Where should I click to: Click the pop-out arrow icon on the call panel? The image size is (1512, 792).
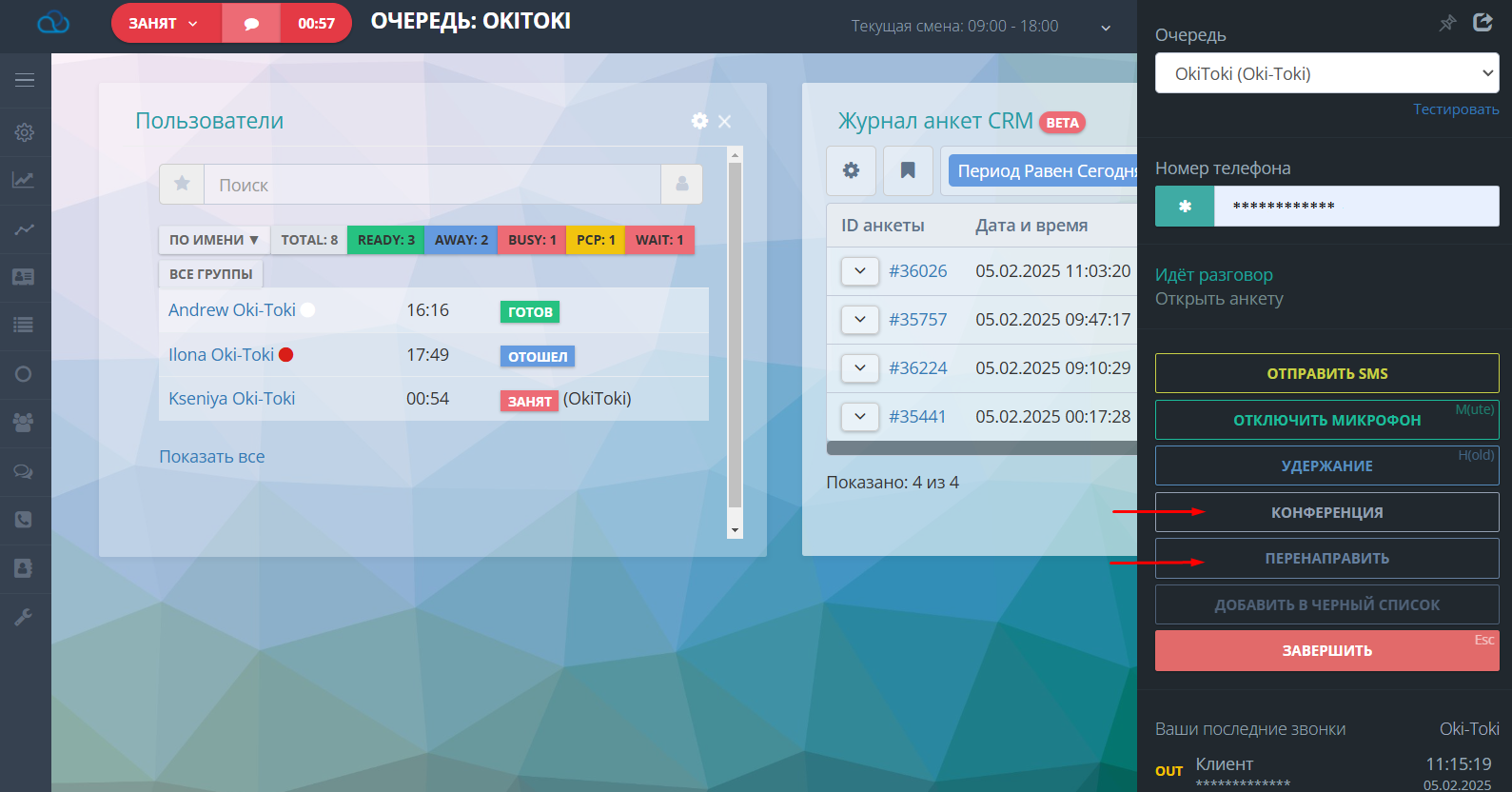[1483, 22]
